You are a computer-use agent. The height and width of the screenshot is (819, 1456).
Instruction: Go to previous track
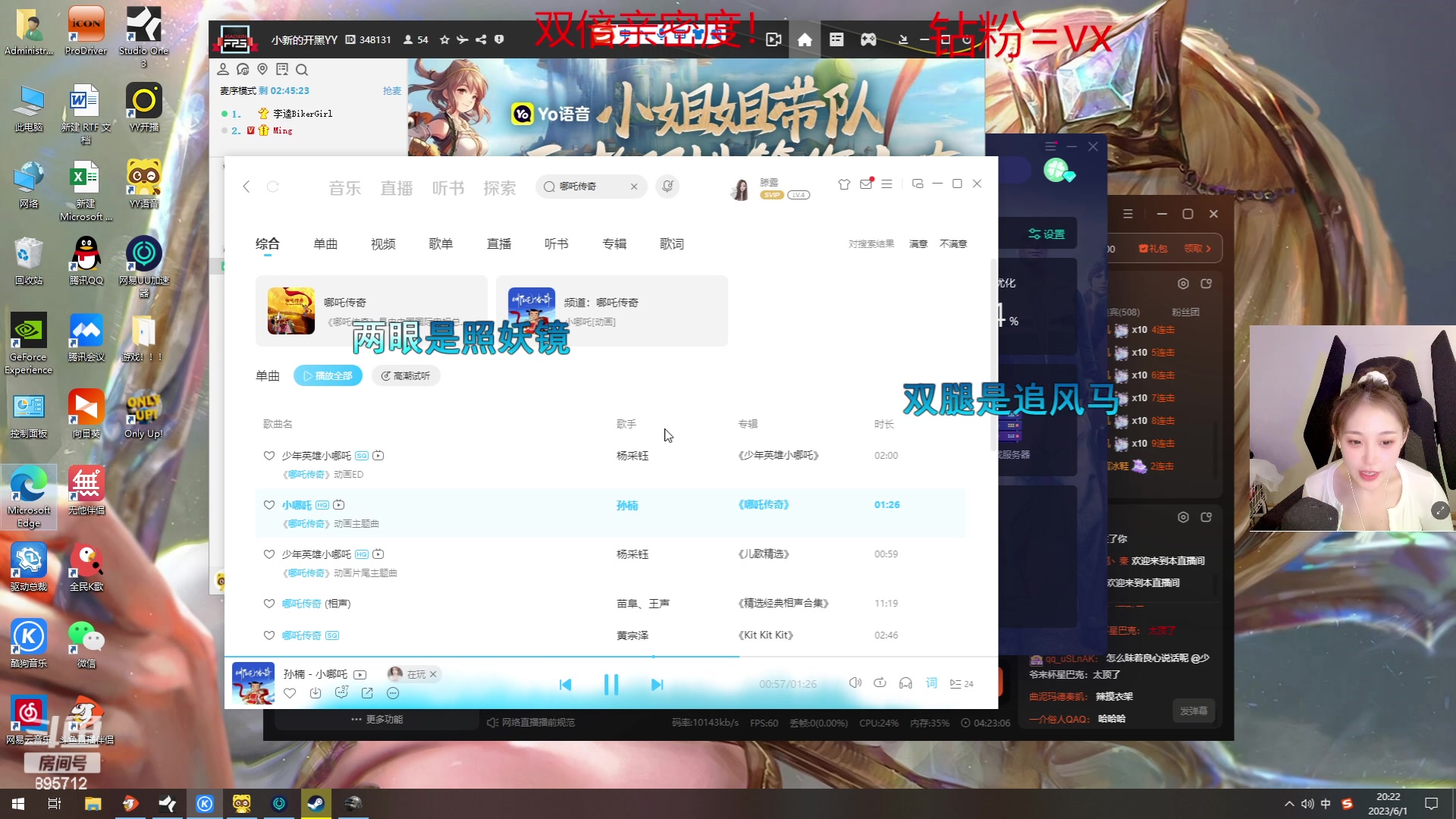(x=565, y=684)
